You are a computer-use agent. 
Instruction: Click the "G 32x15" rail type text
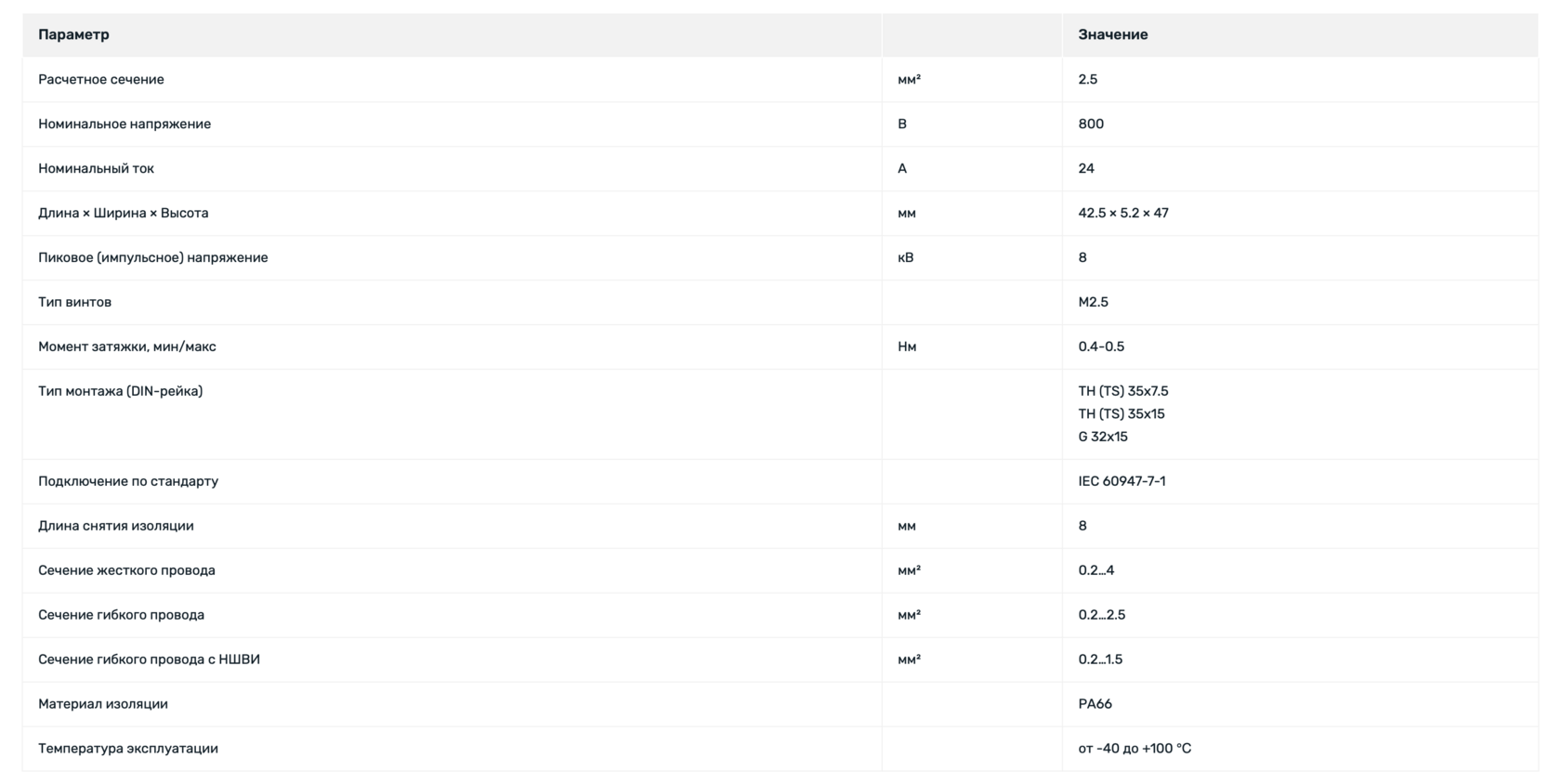point(1102,437)
